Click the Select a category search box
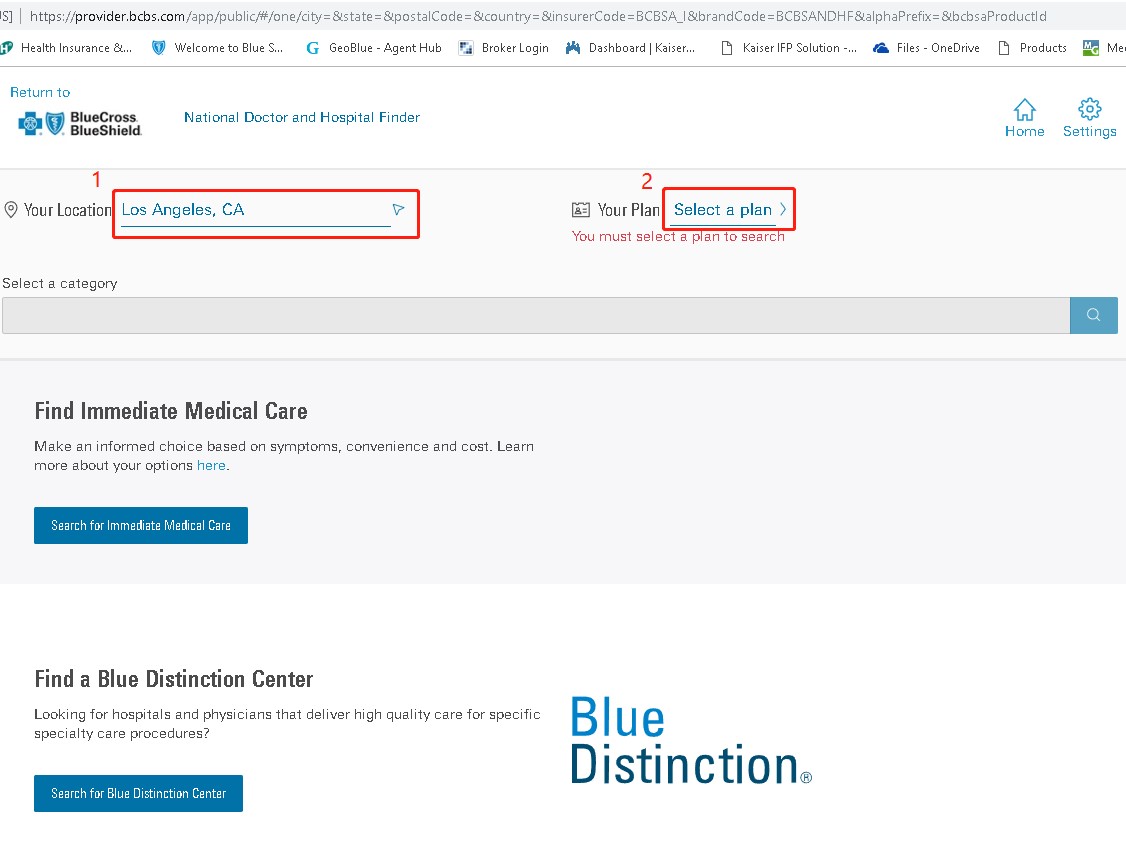Screen dimensions: 1126x860 pos(536,315)
